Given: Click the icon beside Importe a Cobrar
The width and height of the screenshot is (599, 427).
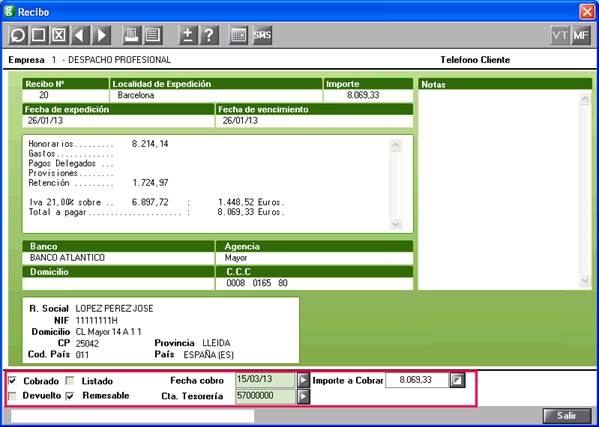Looking at the screenshot, I should 458,380.
